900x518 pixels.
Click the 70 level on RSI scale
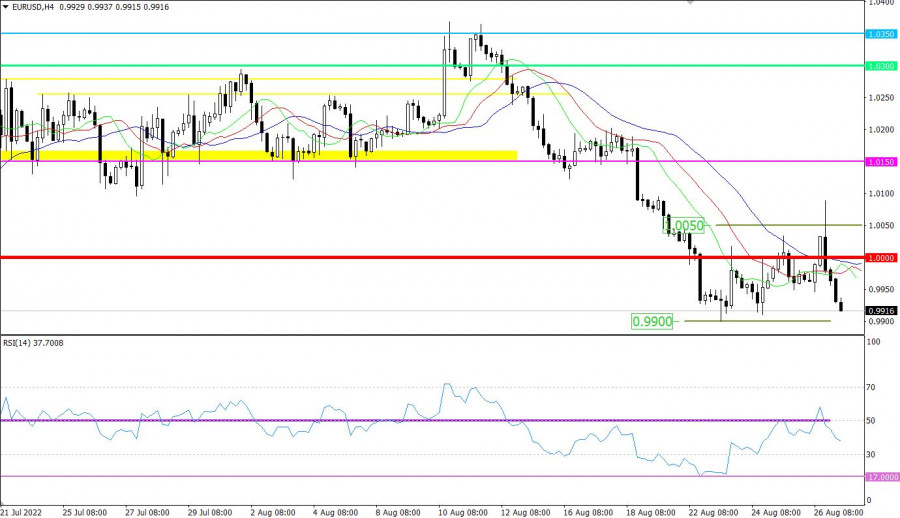pyautogui.click(x=873, y=386)
